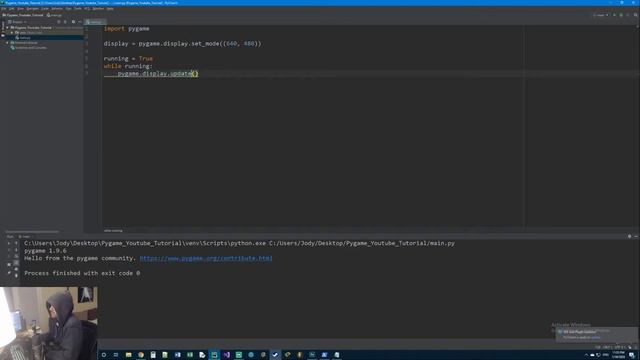The image size is (640, 360).
Task: Select the main.py editor tab
Action: (x=95, y=22)
